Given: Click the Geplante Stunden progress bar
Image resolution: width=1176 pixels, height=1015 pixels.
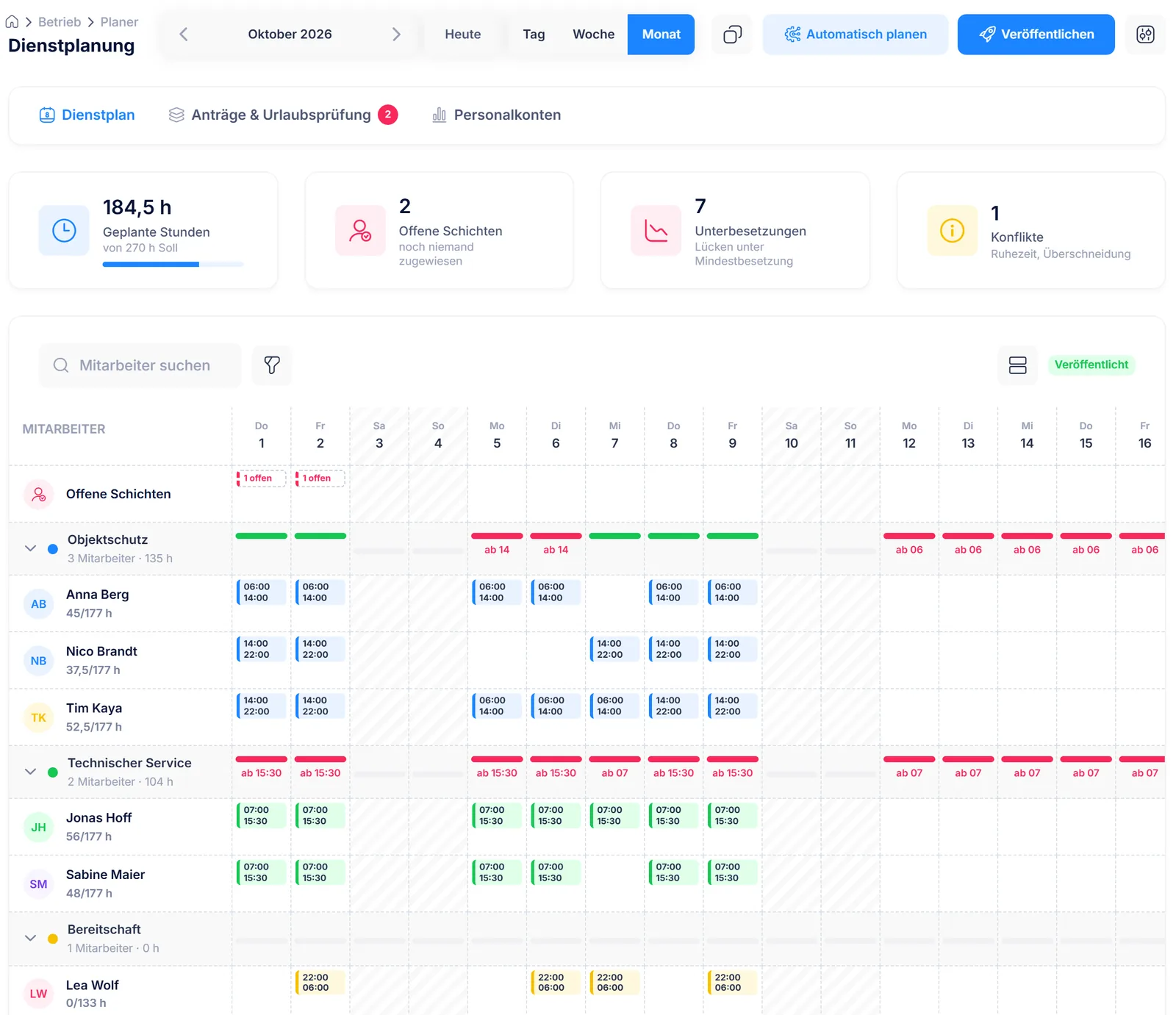Looking at the screenshot, I should tap(173, 265).
